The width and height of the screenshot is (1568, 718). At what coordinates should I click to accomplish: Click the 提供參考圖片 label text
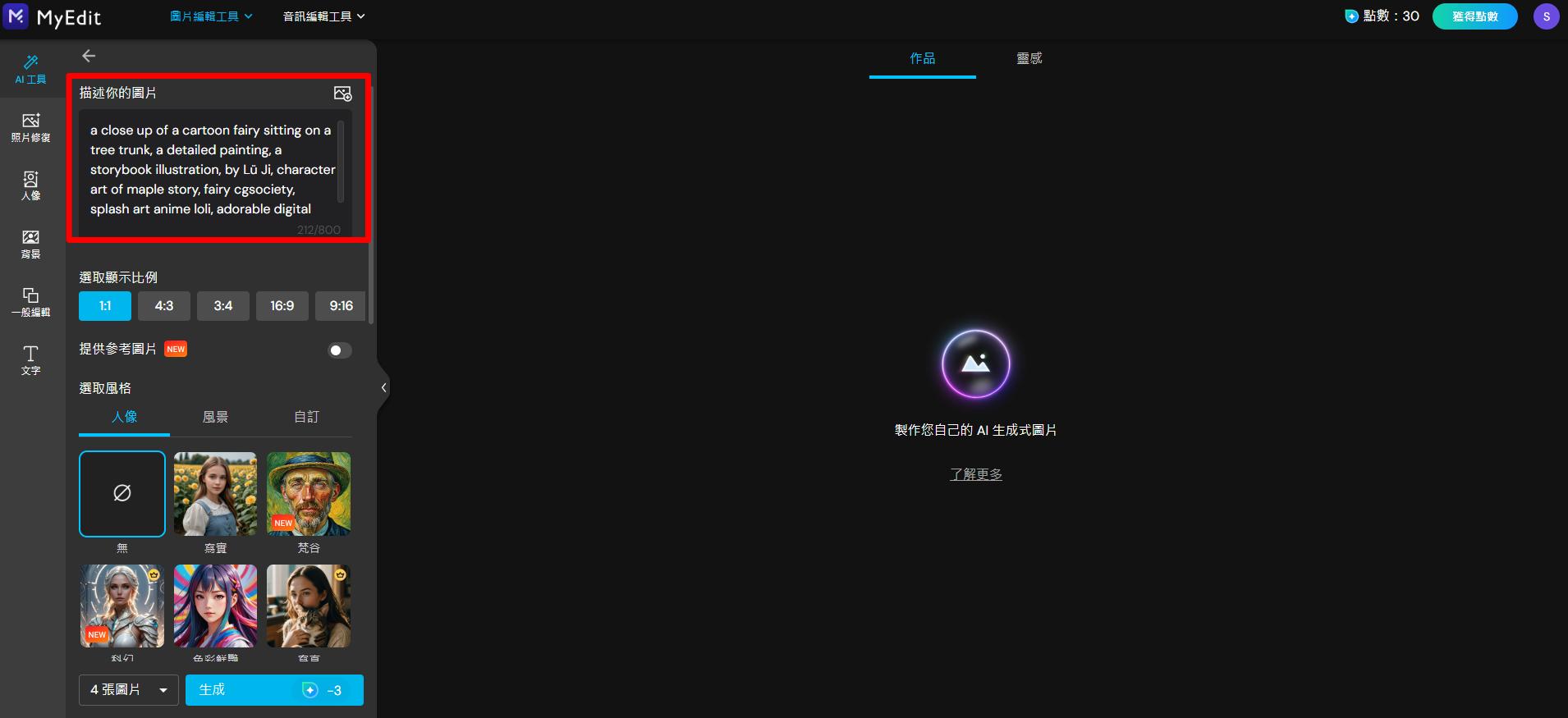click(x=118, y=349)
